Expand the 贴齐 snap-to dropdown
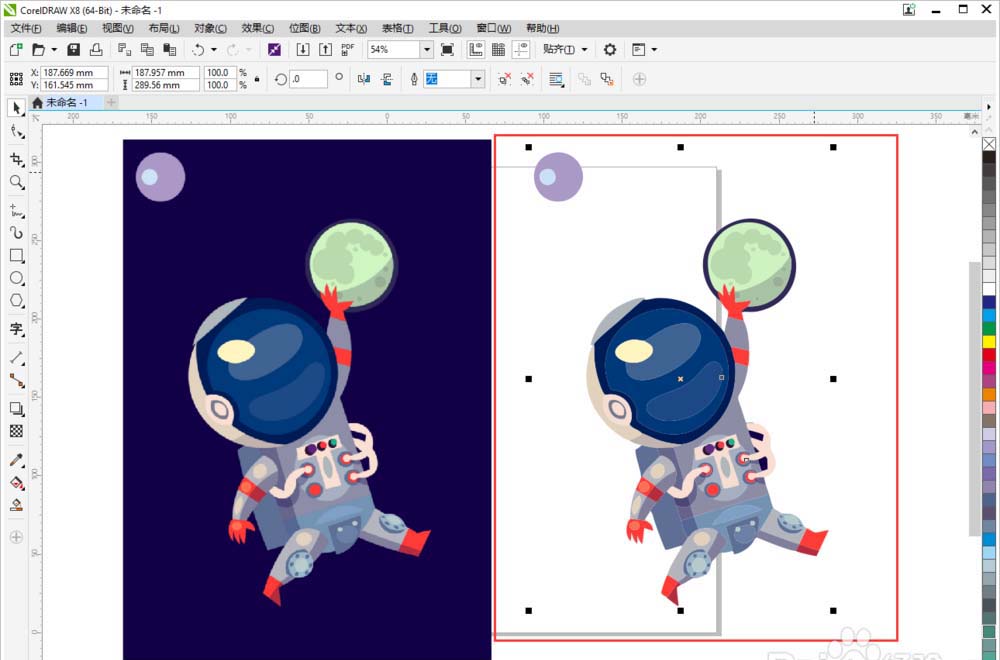Image resolution: width=1000 pixels, height=660 pixels. coord(584,49)
